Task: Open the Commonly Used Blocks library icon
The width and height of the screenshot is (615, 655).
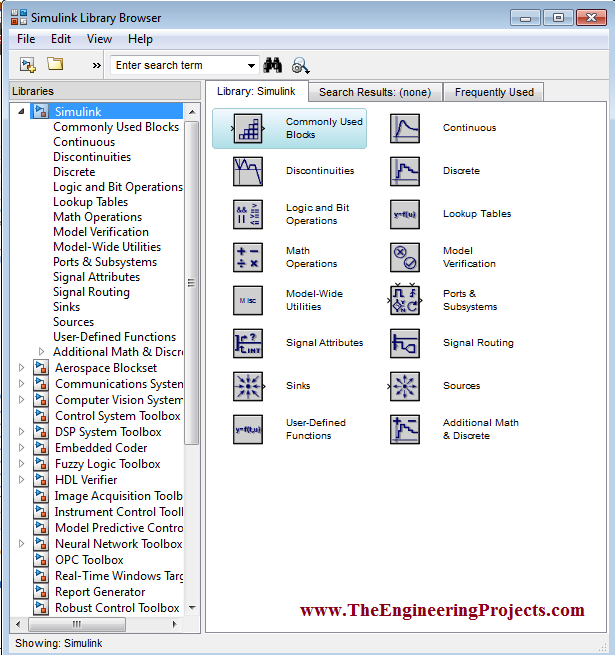Action: 248,129
